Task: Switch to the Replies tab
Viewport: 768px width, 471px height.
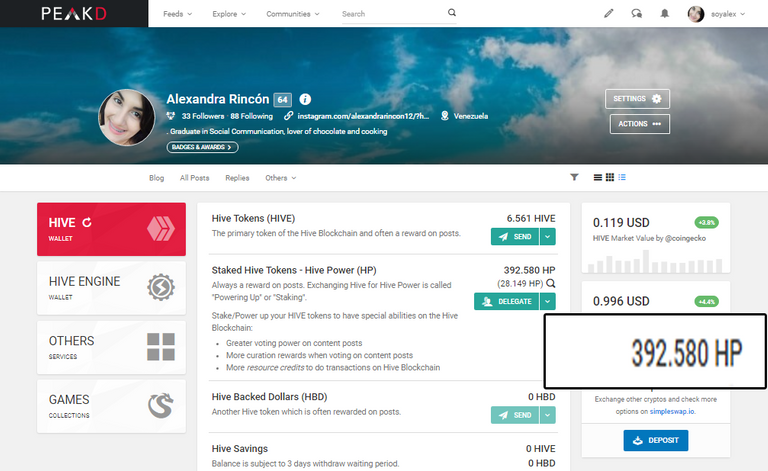Action: tap(237, 178)
